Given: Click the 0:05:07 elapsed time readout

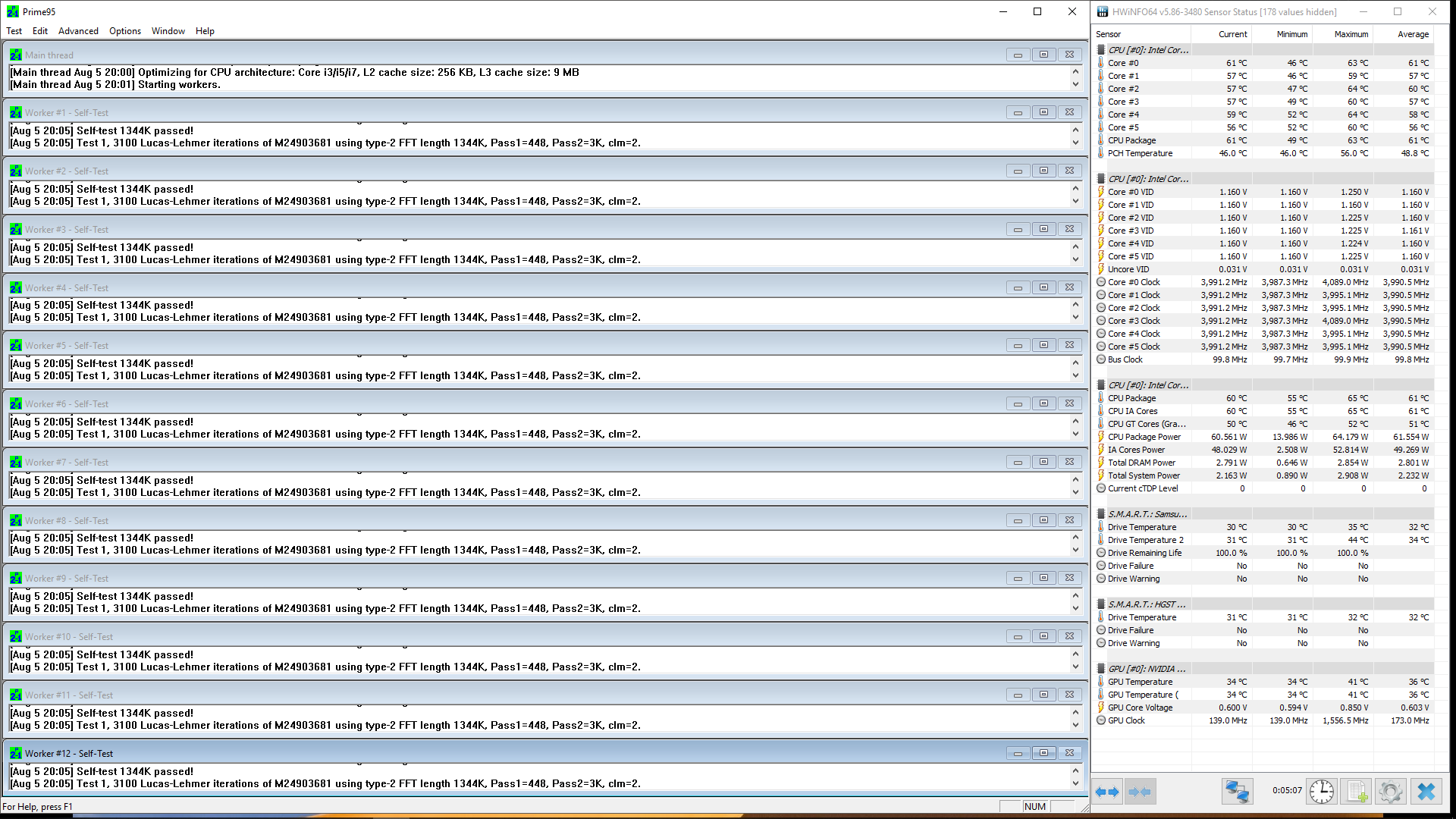Looking at the screenshot, I should [x=1287, y=791].
